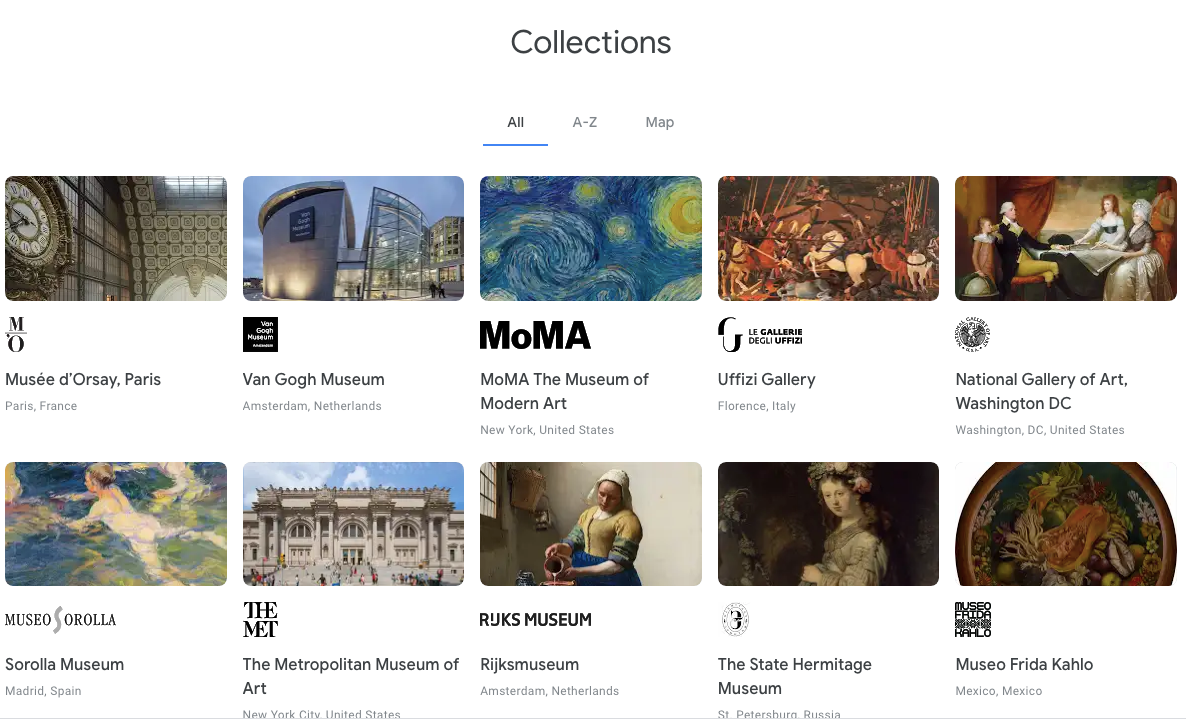1186x720 pixels.
Task: Open the Map tab
Action: coord(660,122)
